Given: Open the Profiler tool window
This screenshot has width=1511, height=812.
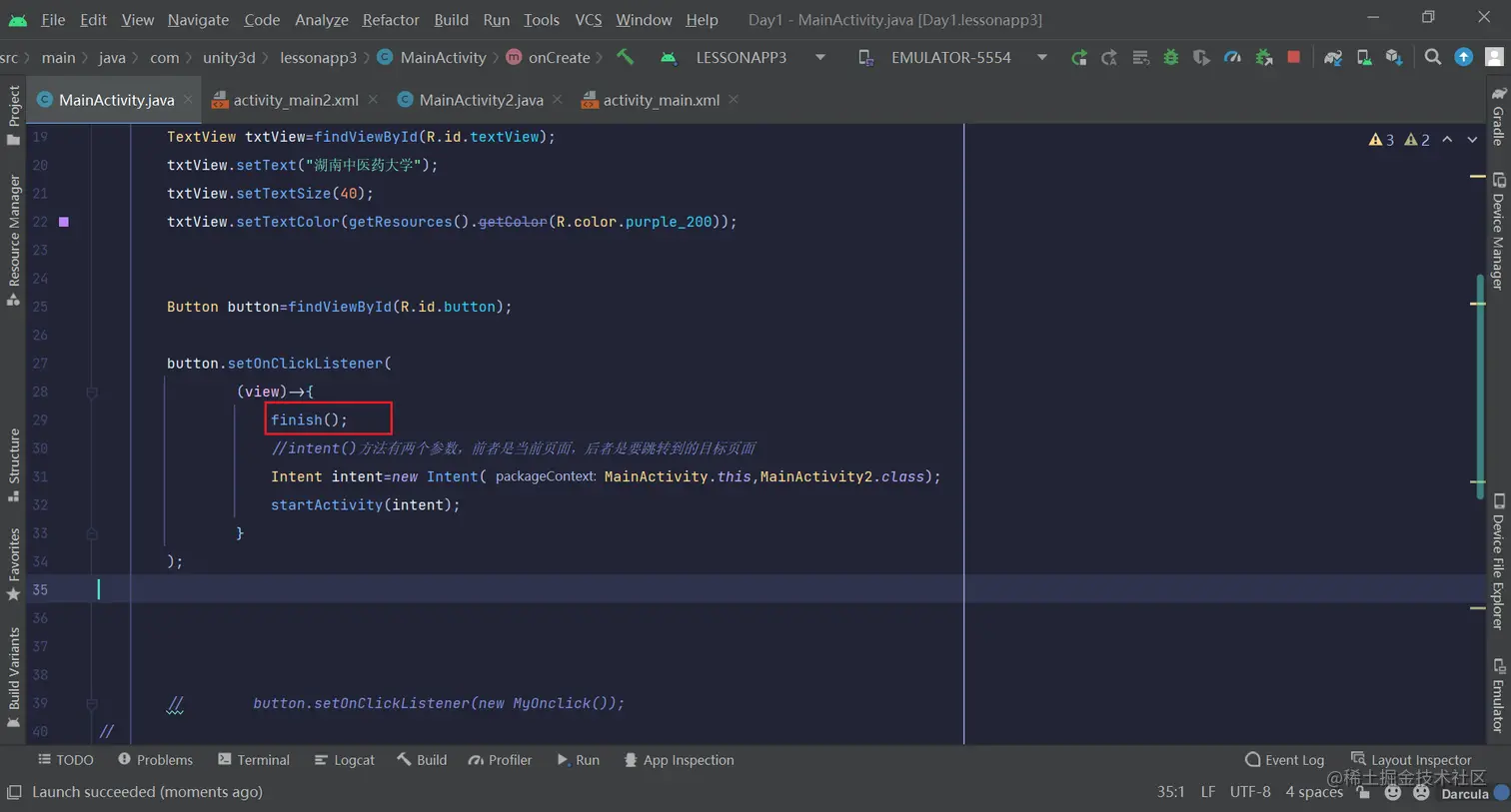Looking at the screenshot, I should 500,760.
